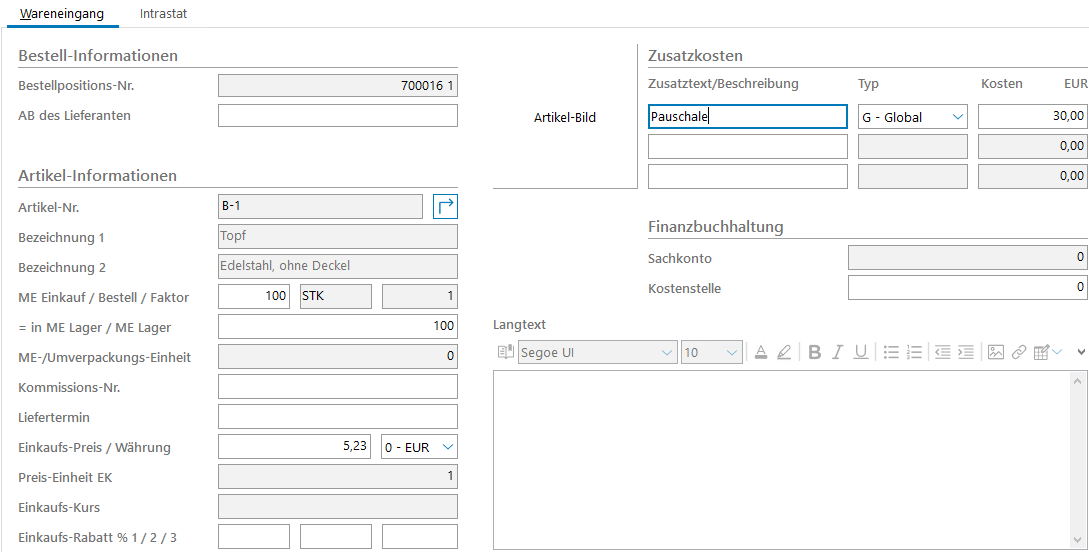Expand the Langtext toolbar overflow chevron
Screen dimensions: 1089x552
pyautogui.click(x=1080, y=352)
